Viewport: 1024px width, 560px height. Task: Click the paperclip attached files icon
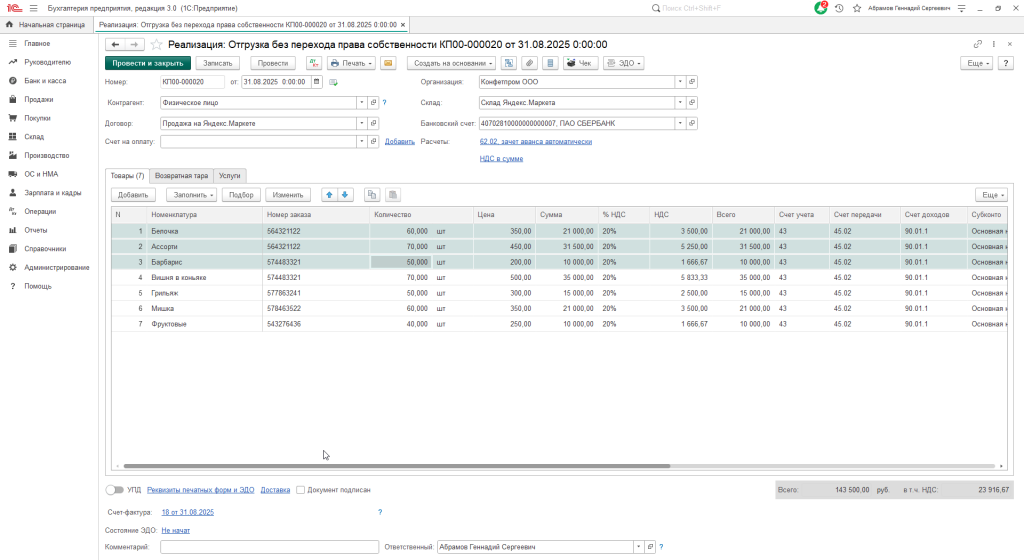(529, 63)
